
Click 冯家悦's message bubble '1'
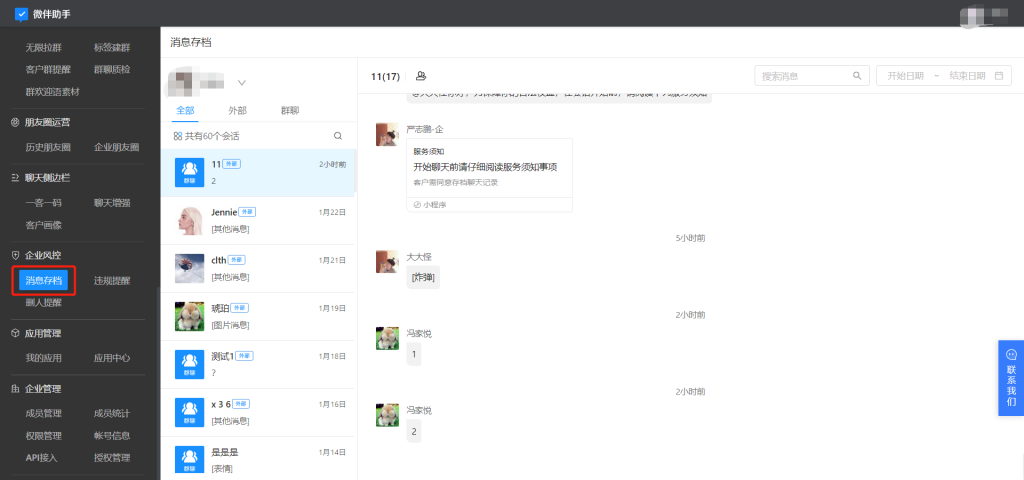coord(413,355)
